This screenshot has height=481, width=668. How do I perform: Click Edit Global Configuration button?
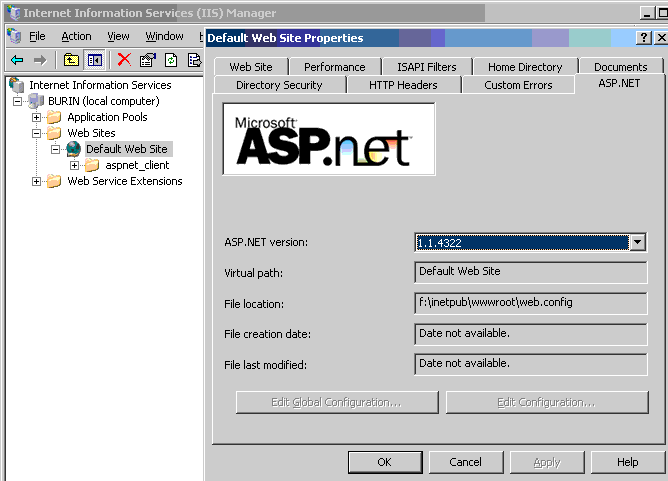337,402
